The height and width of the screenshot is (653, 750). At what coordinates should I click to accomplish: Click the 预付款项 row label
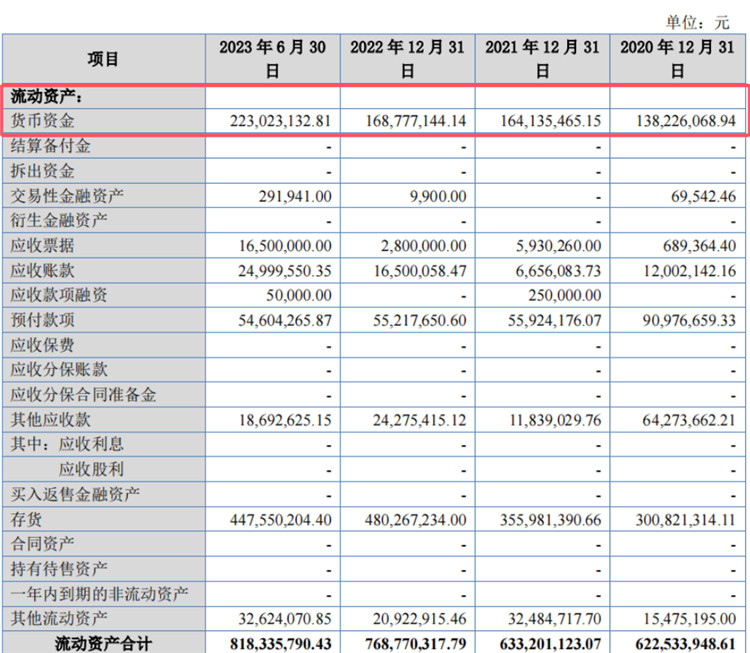point(42,320)
